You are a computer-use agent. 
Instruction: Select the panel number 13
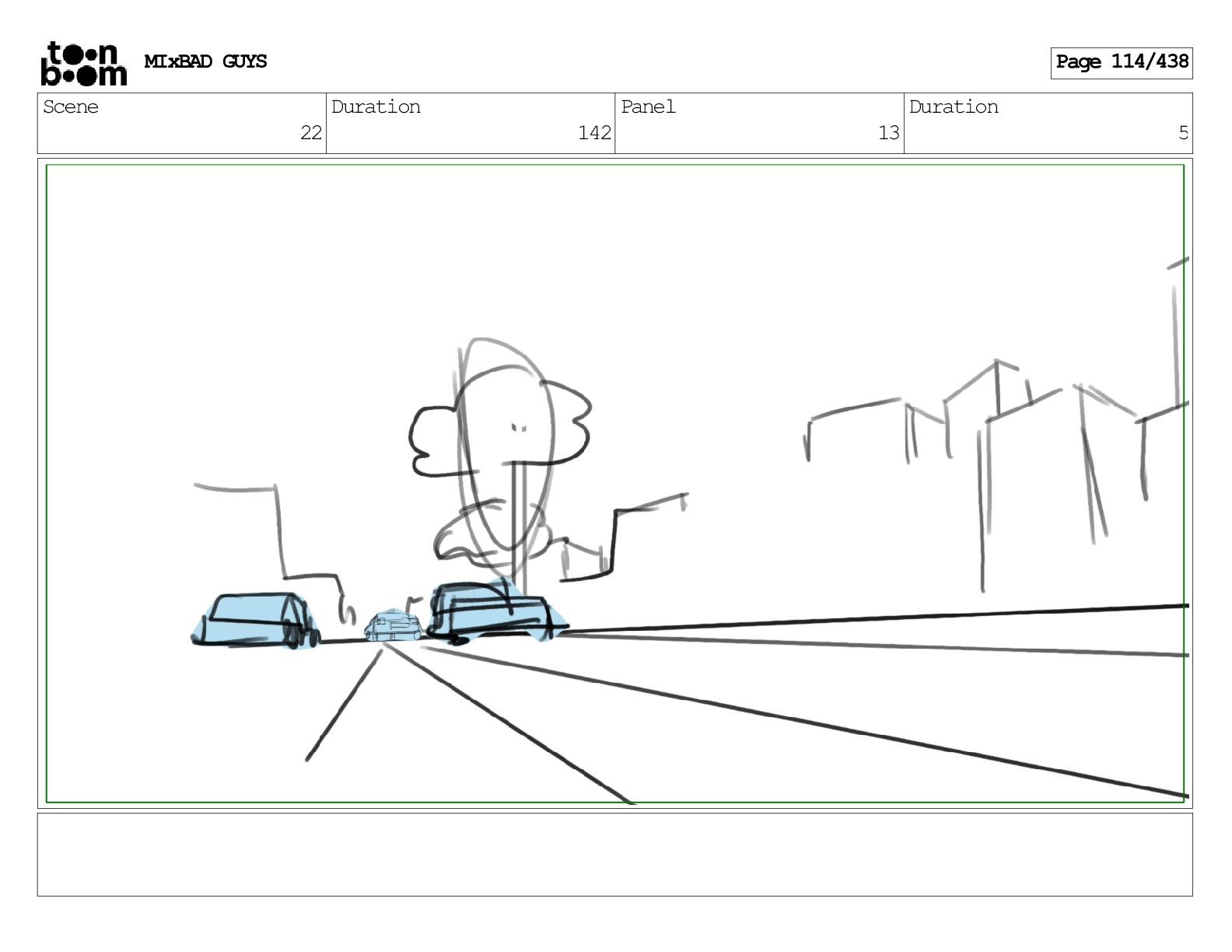click(889, 133)
